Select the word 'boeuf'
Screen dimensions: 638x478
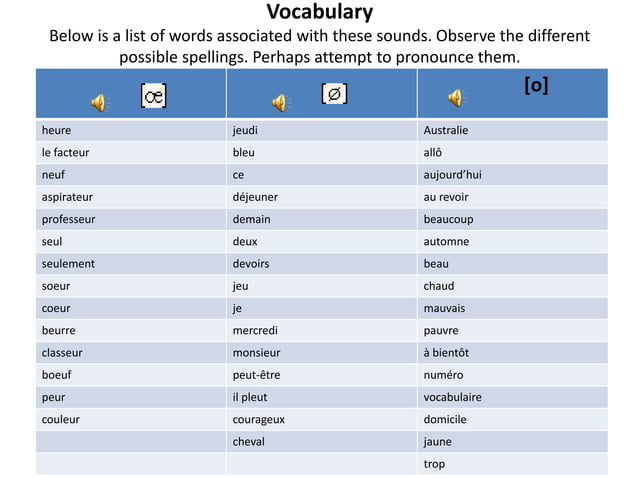tap(56, 375)
